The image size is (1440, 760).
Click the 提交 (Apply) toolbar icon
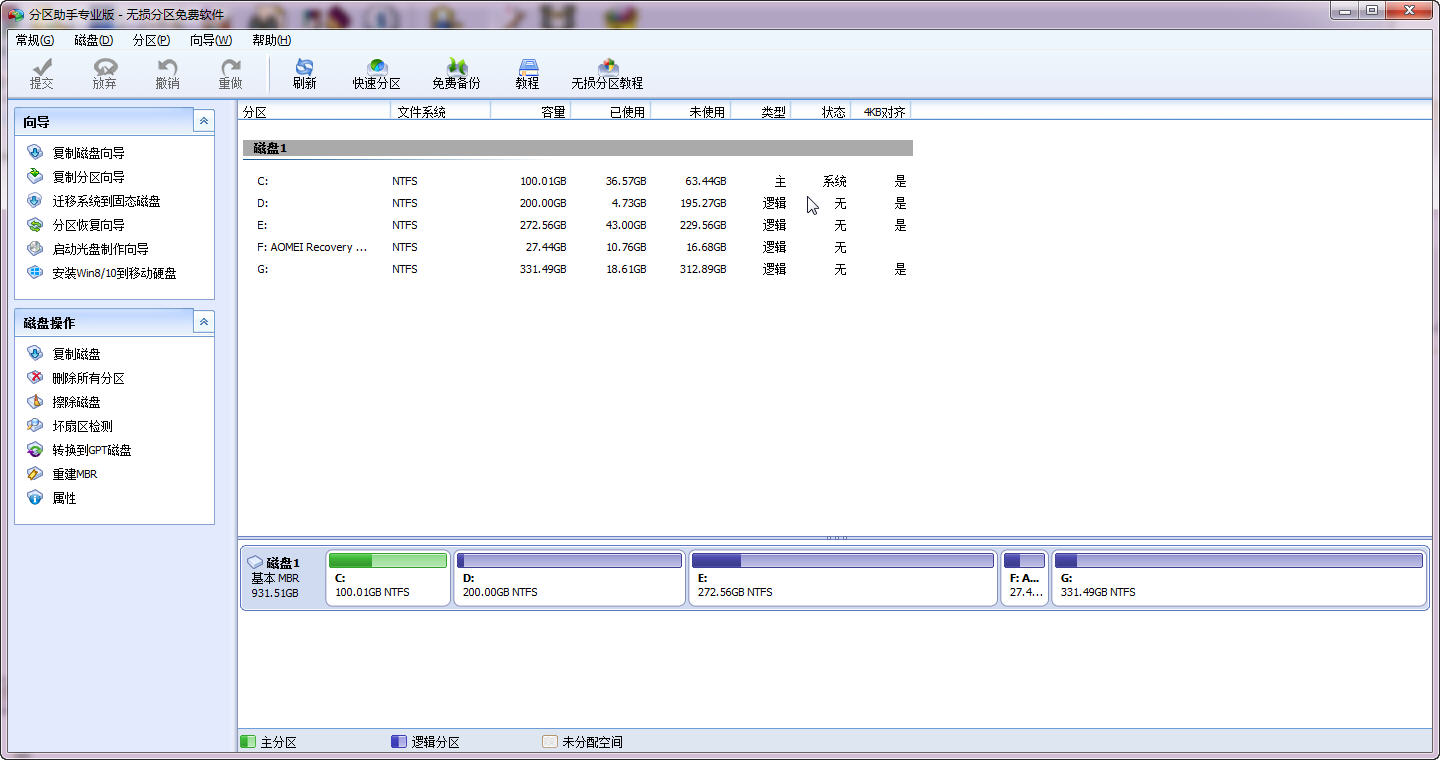click(41, 74)
